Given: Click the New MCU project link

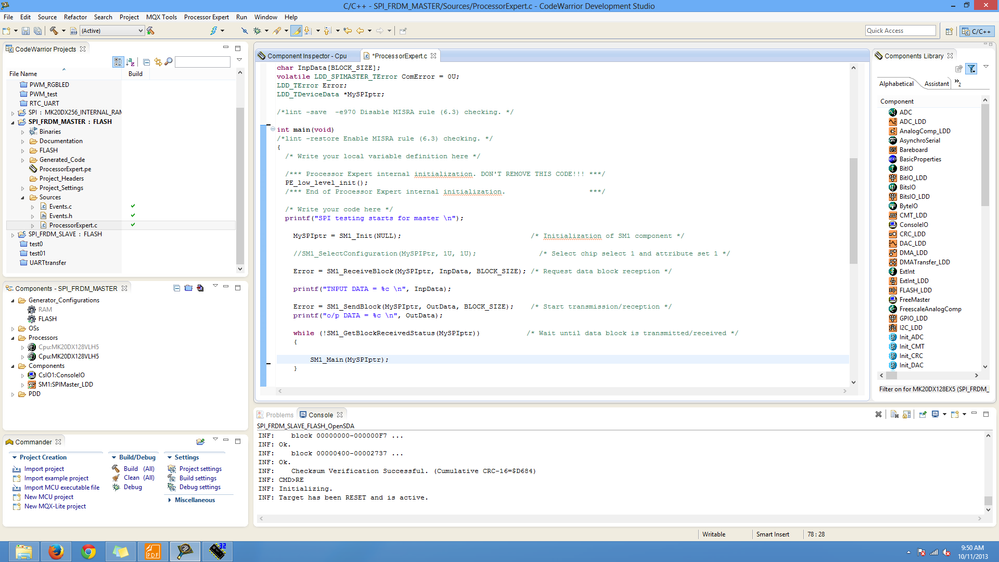Looking at the screenshot, I should 48,497.
